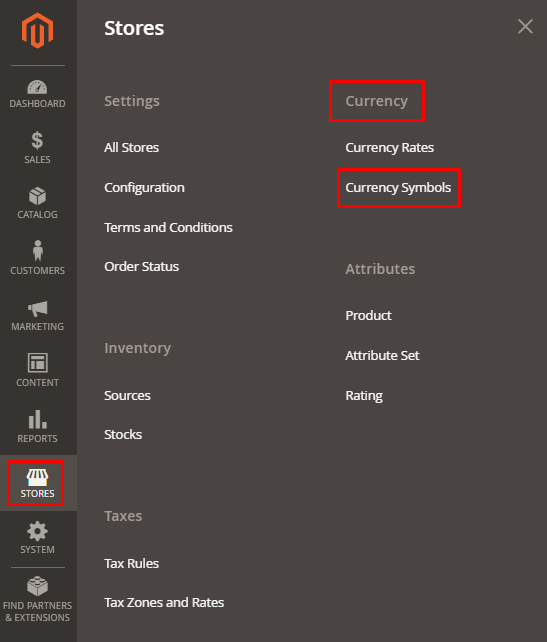This screenshot has width=547, height=642.
Task: Open the Dashboard gauge icon
Action: (37, 87)
